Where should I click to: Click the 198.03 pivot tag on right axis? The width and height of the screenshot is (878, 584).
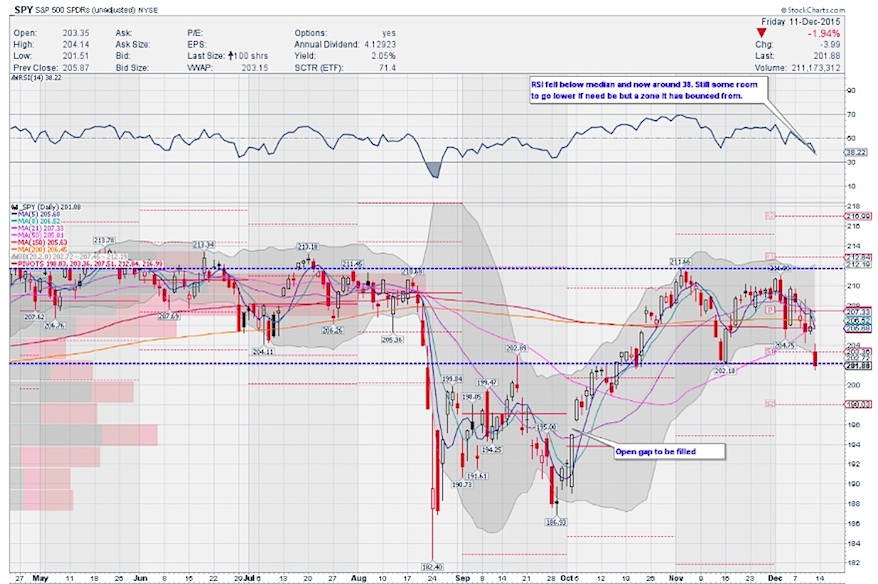coord(857,404)
